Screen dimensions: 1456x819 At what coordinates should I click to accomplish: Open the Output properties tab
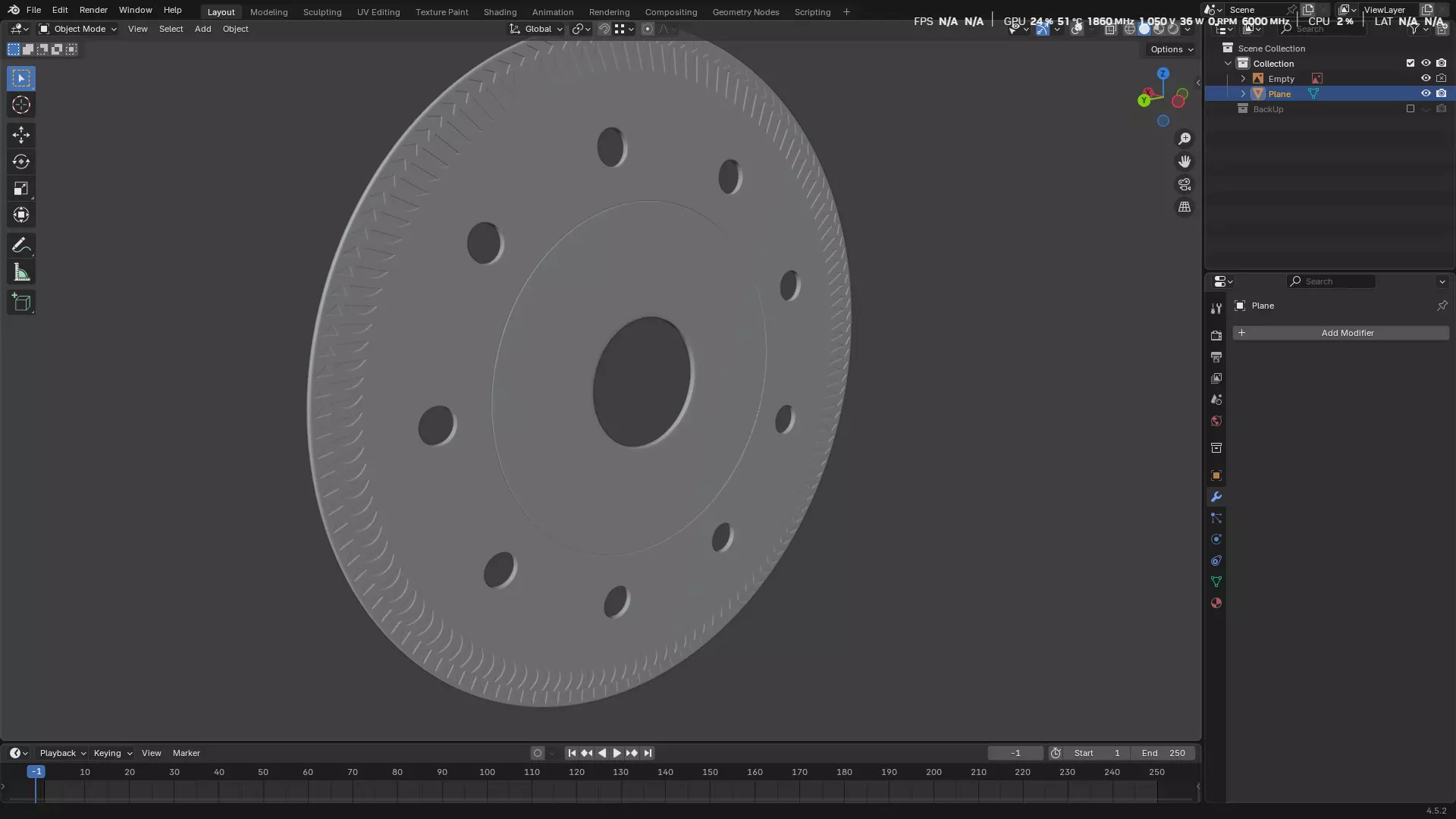1216,356
